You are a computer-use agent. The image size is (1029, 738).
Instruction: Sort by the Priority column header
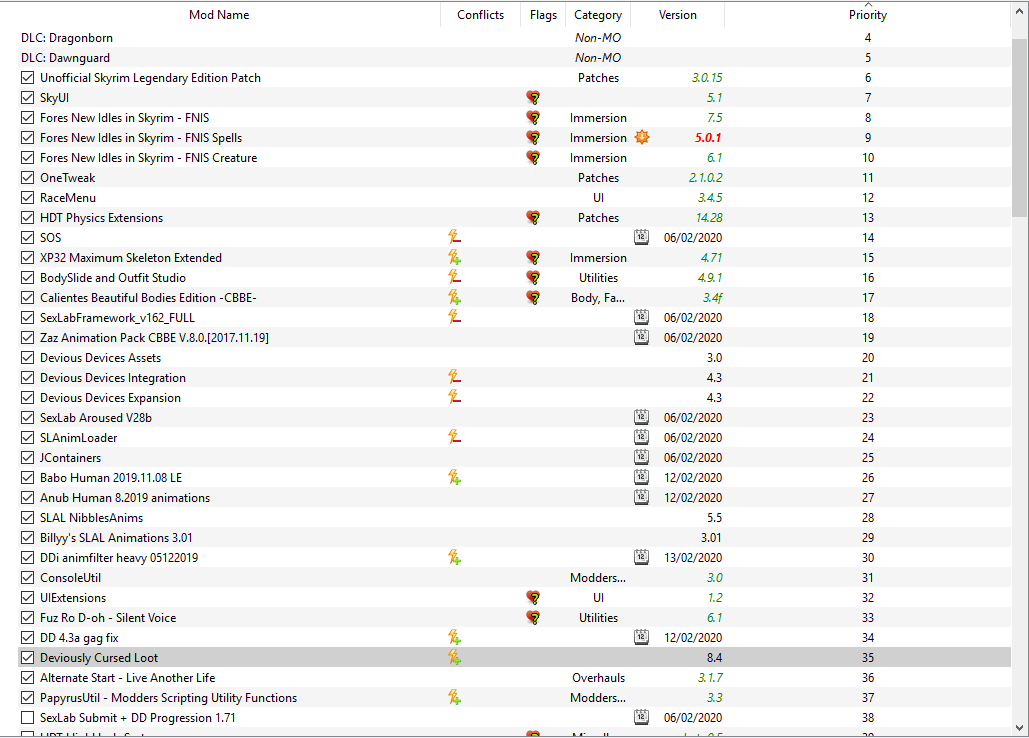click(868, 14)
